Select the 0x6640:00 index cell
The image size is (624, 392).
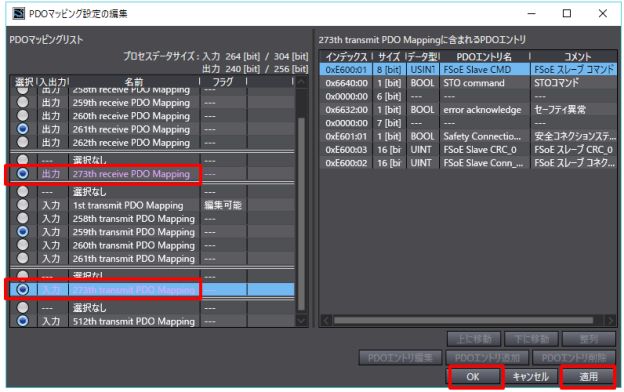pyautogui.click(x=346, y=83)
